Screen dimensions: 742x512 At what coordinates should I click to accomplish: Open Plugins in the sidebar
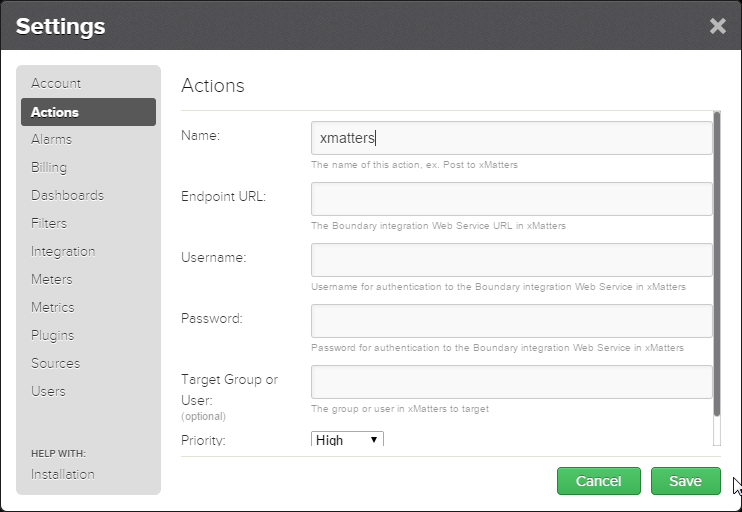click(x=53, y=335)
